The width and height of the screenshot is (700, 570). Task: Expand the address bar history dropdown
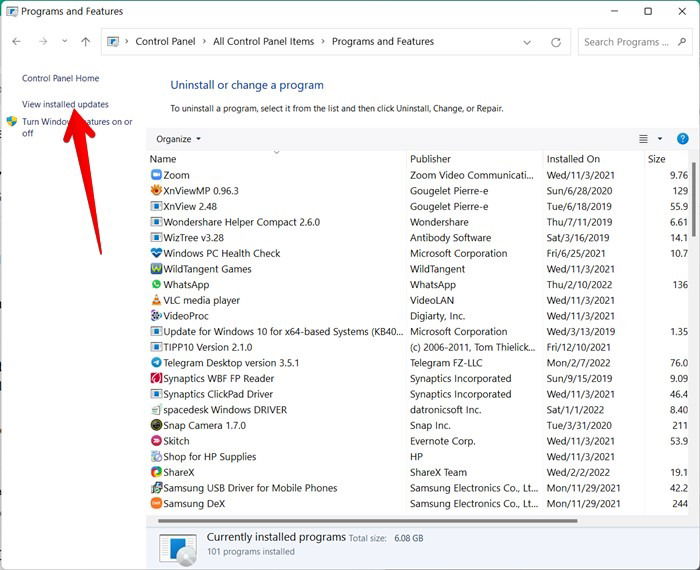tap(527, 42)
